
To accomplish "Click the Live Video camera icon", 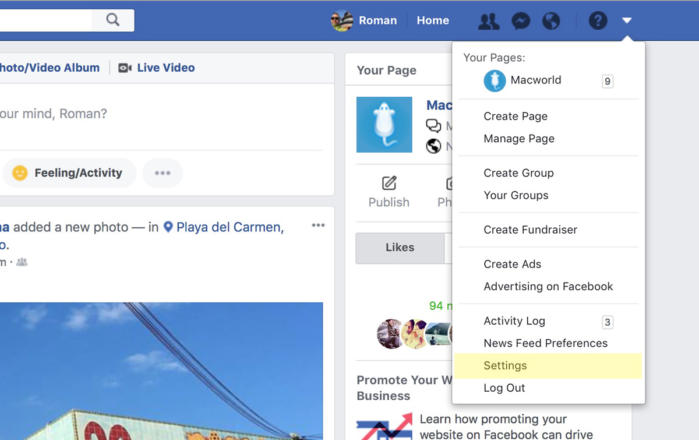I will point(124,68).
